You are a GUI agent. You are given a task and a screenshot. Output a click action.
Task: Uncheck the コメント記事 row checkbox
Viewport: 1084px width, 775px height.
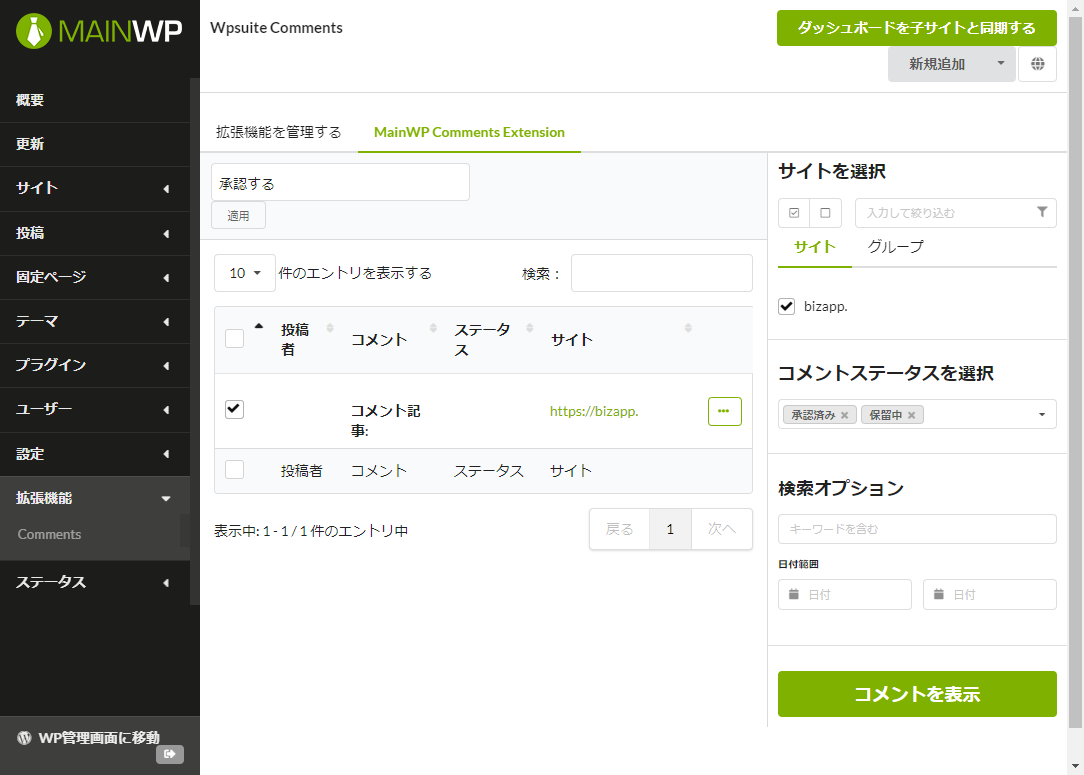pos(234,409)
